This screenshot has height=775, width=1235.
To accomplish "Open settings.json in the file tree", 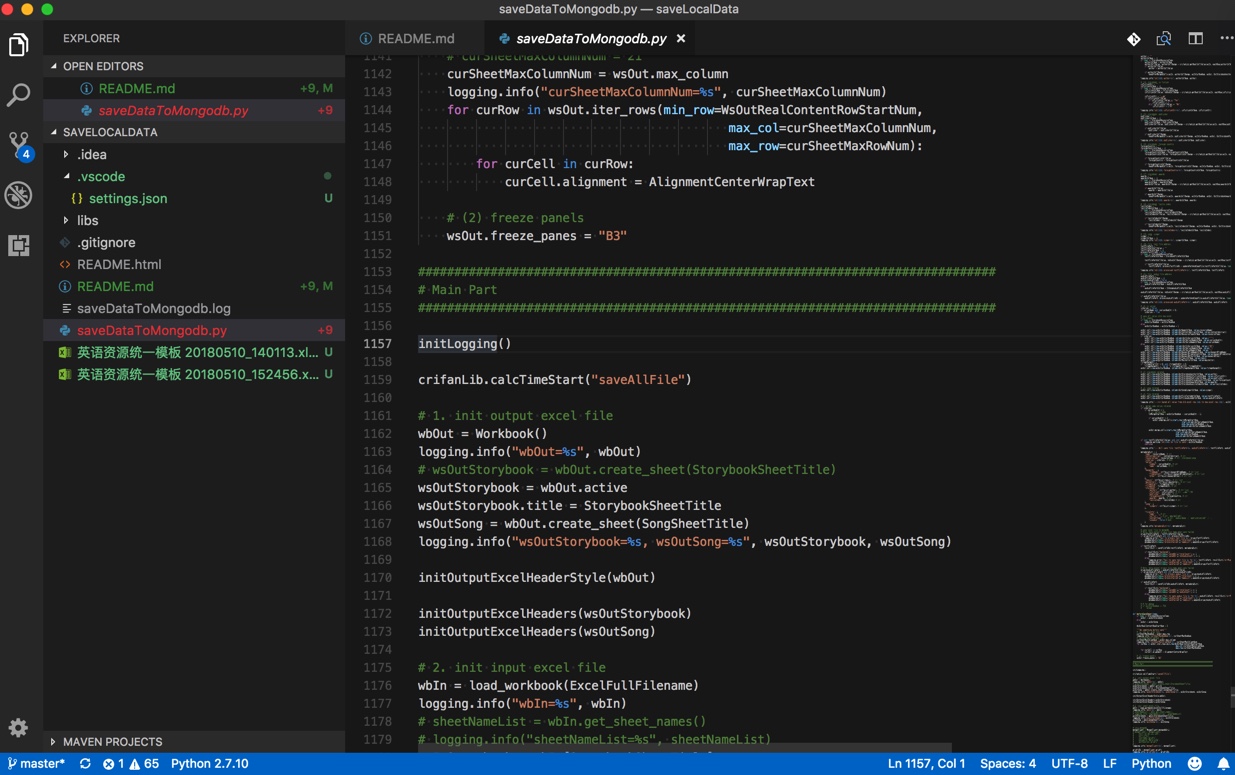I will tap(127, 198).
